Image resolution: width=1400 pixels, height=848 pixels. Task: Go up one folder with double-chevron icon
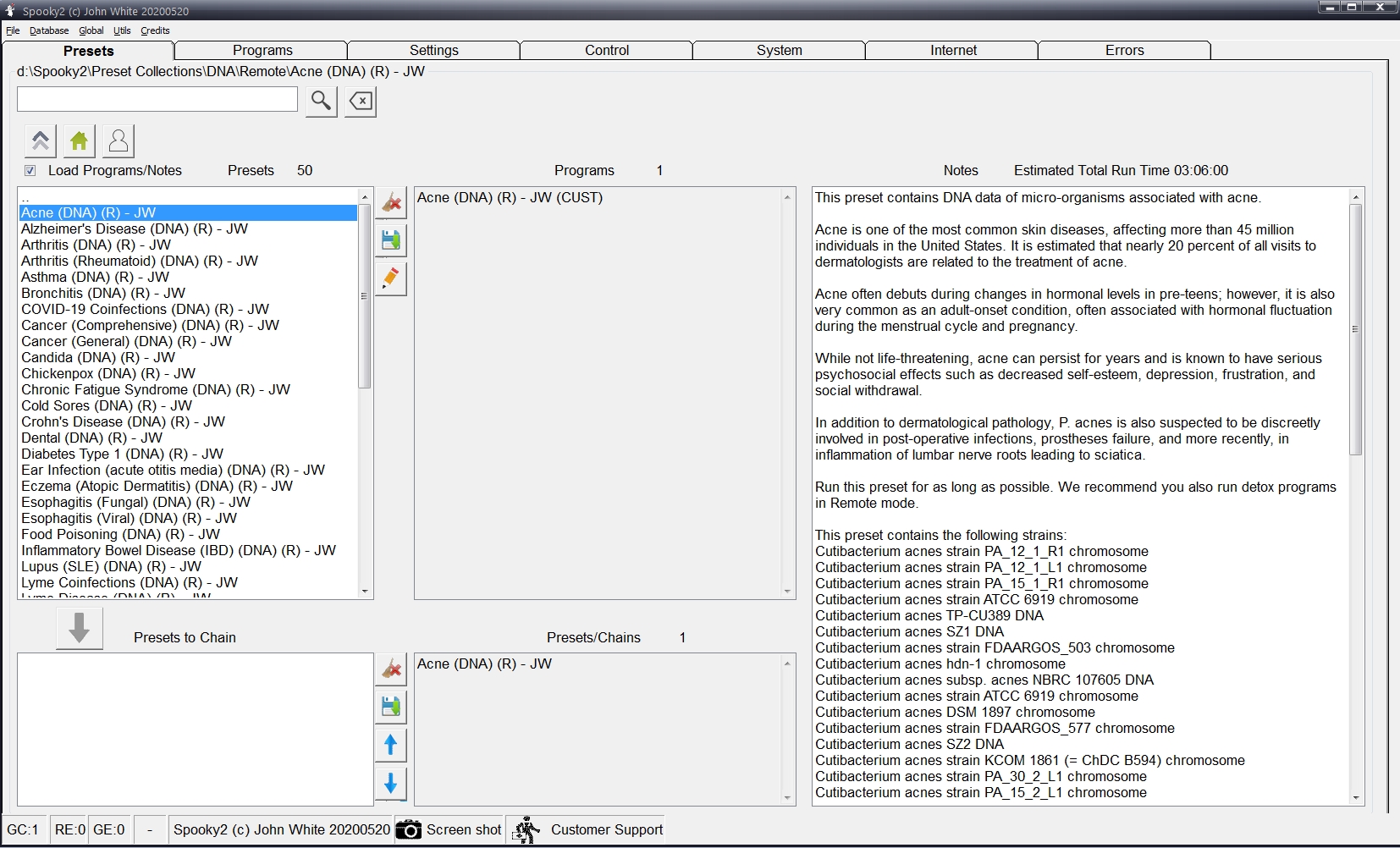point(40,141)
